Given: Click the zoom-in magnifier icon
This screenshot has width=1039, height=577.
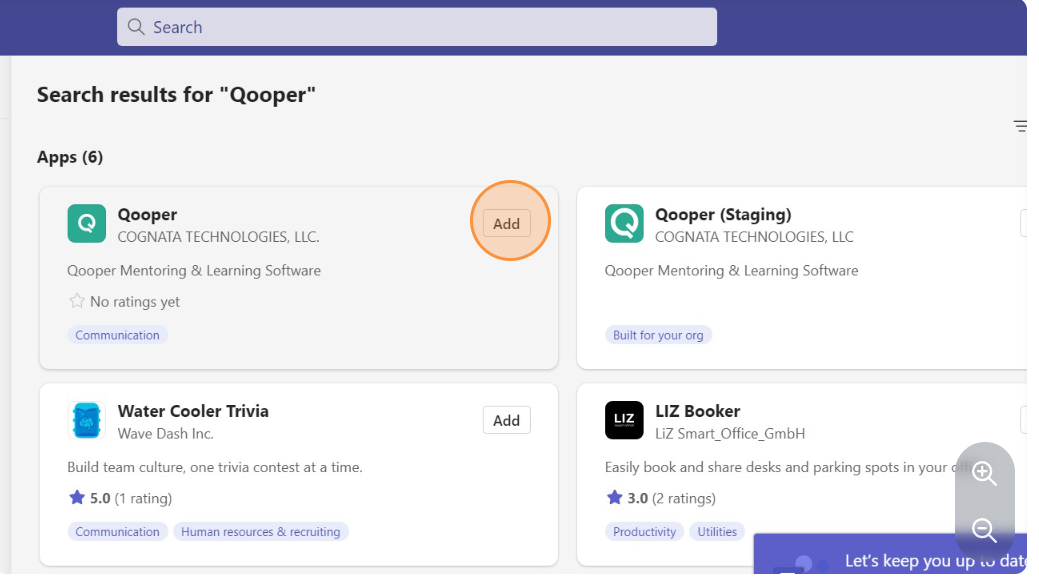Looking at the screenshot, I should [984, 473].
